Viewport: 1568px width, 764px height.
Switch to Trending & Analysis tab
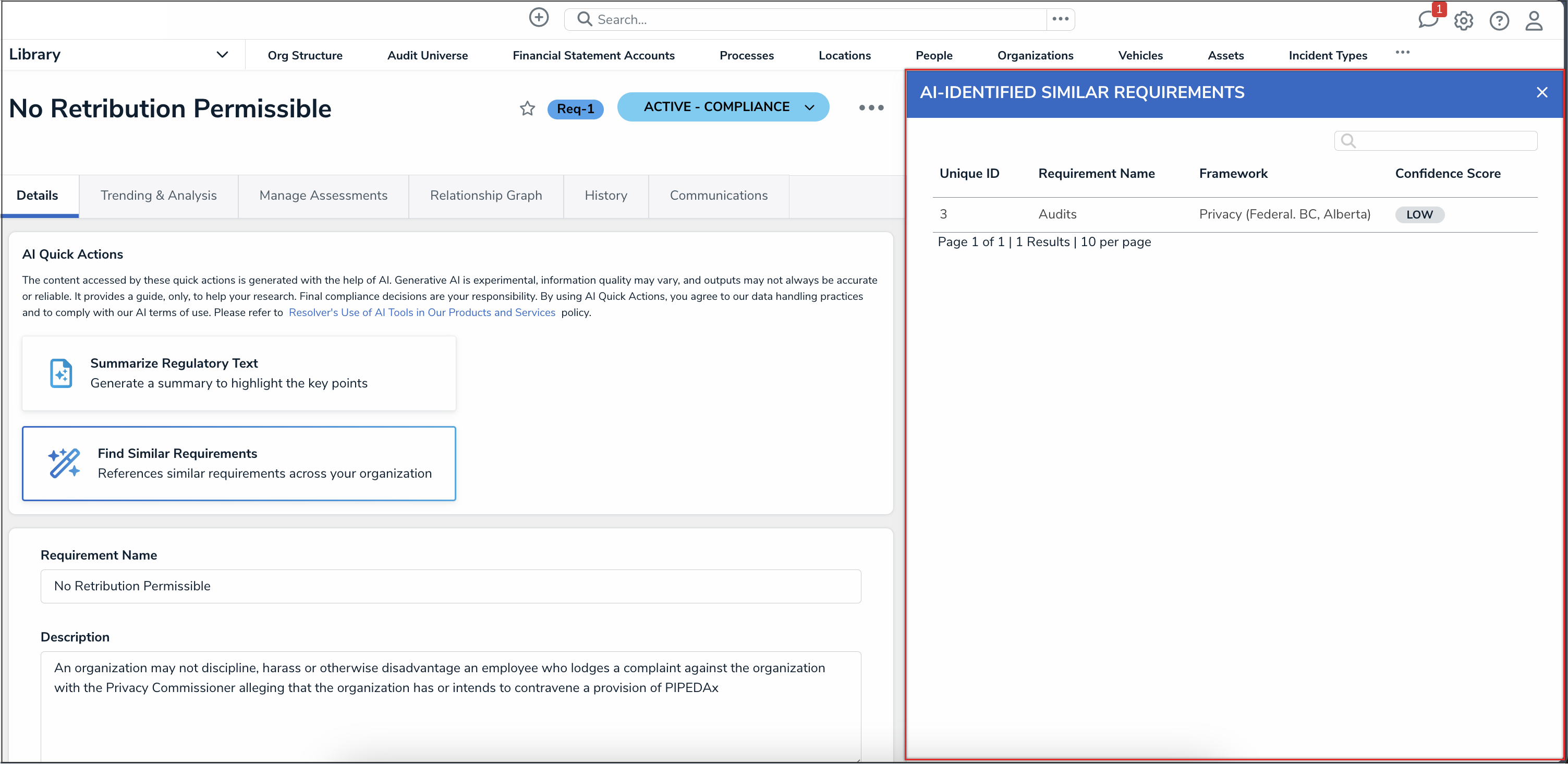159,196
